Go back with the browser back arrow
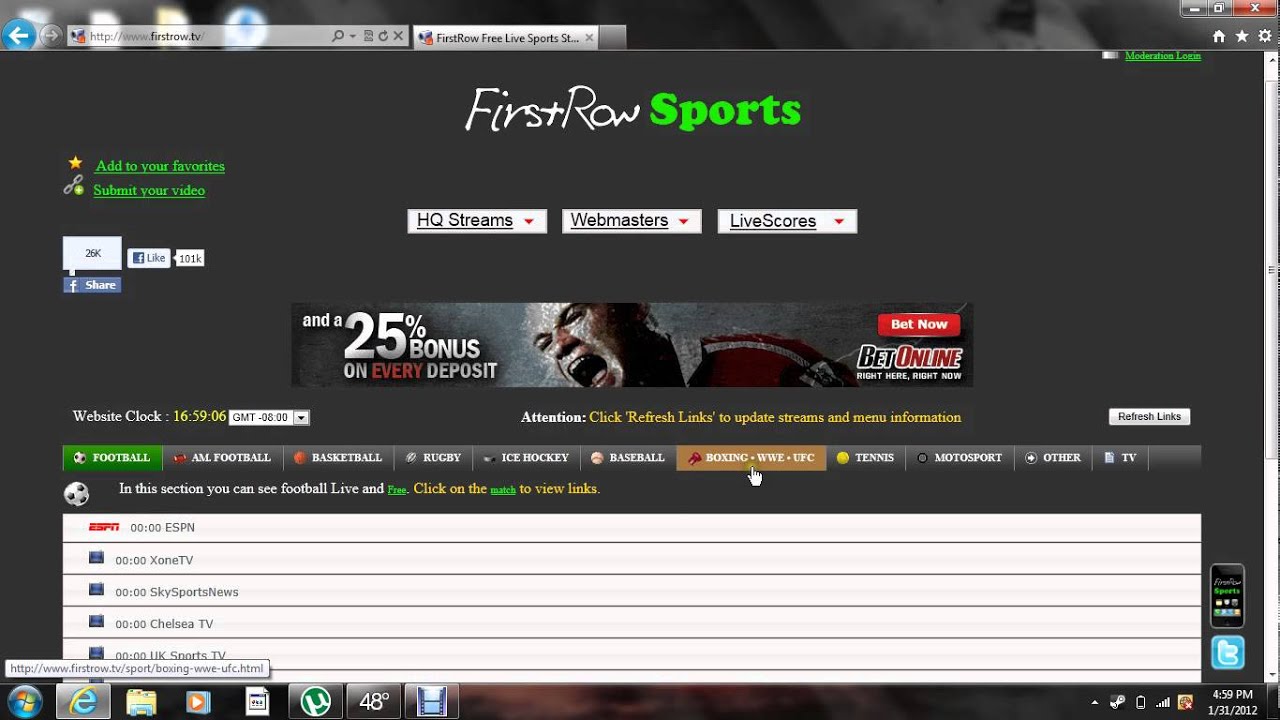1280x720 pixels. [17, 36]
